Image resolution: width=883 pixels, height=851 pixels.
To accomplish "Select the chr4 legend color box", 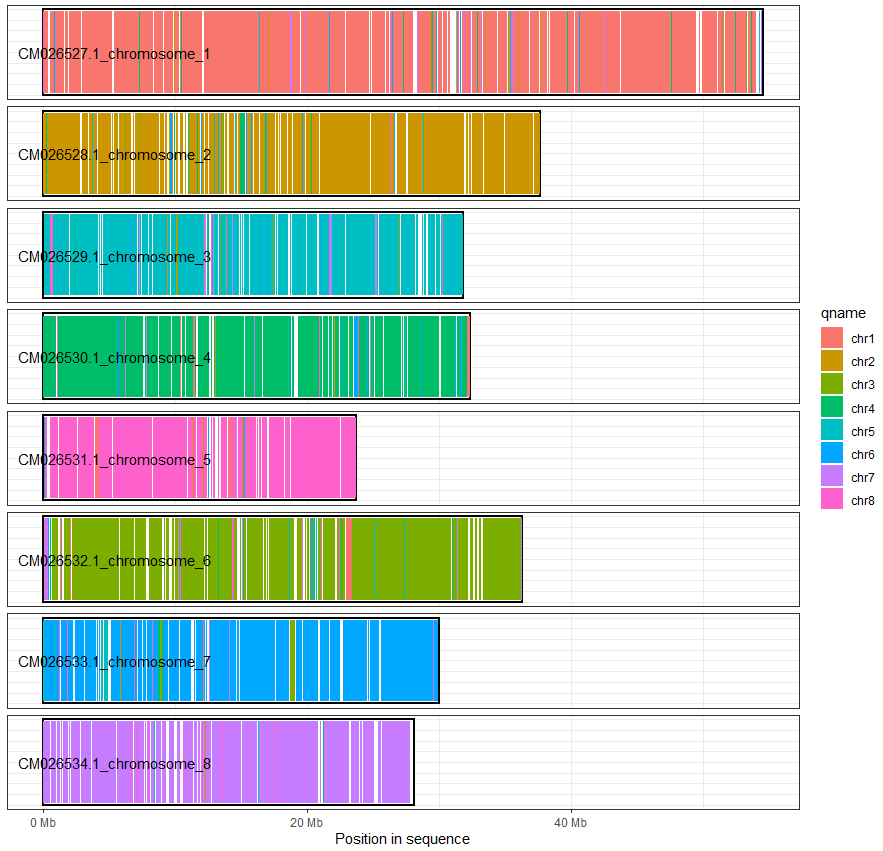I will point(832,407).
